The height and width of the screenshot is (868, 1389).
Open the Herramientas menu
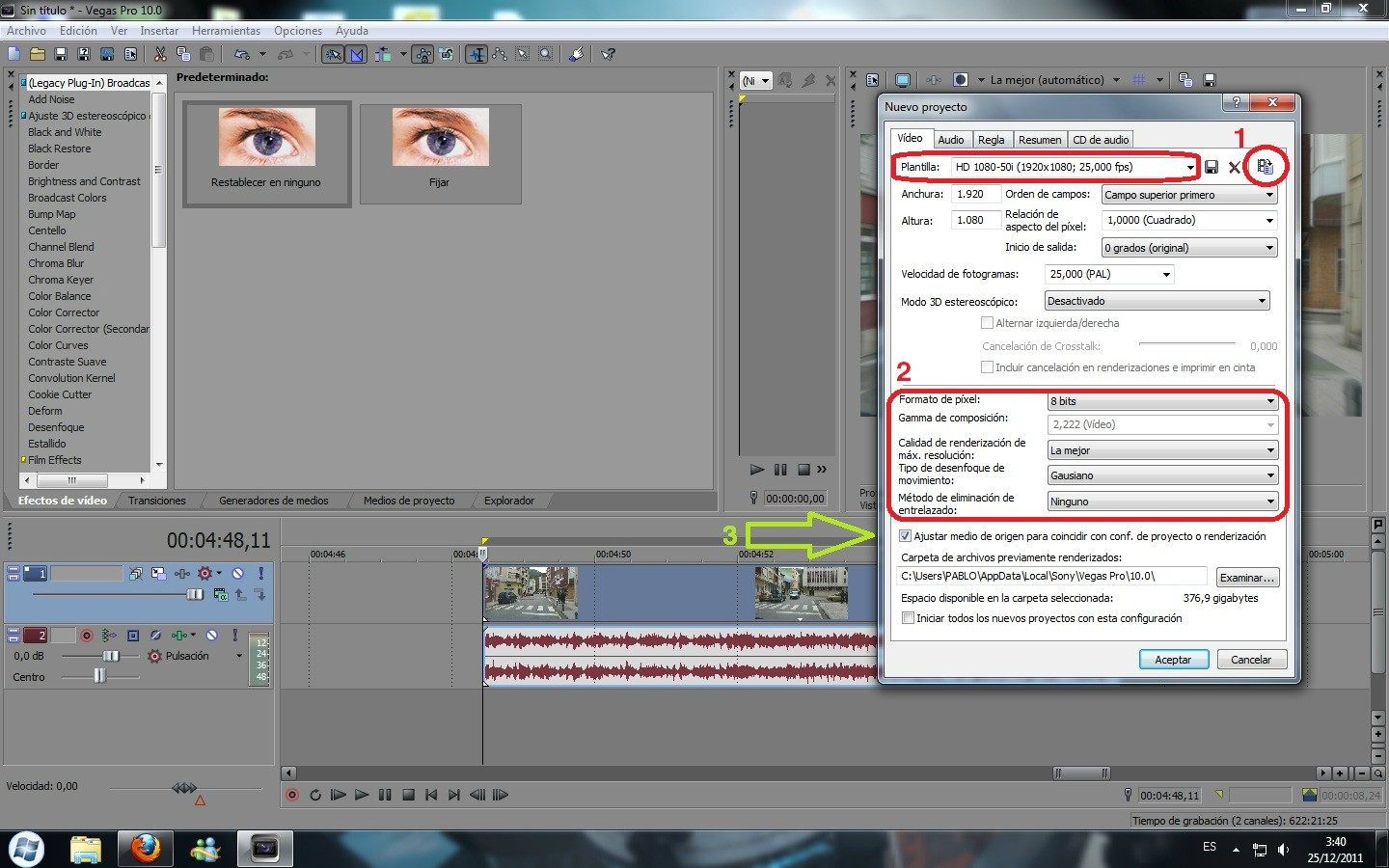pyautogui.click(x=226, y=31)
